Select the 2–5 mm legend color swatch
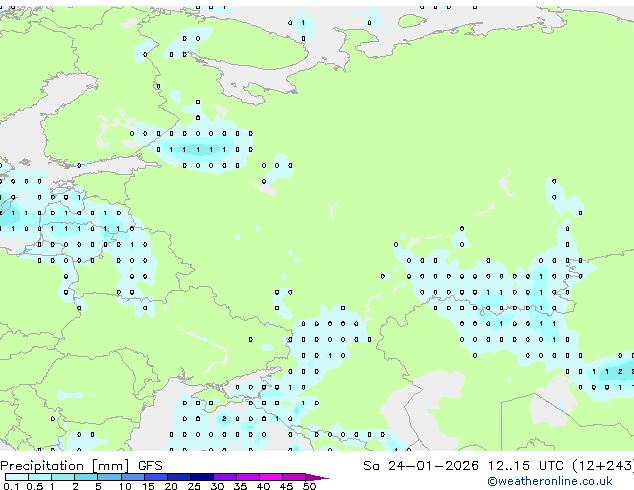Screen dimensions: 634x490 point(86,477)
